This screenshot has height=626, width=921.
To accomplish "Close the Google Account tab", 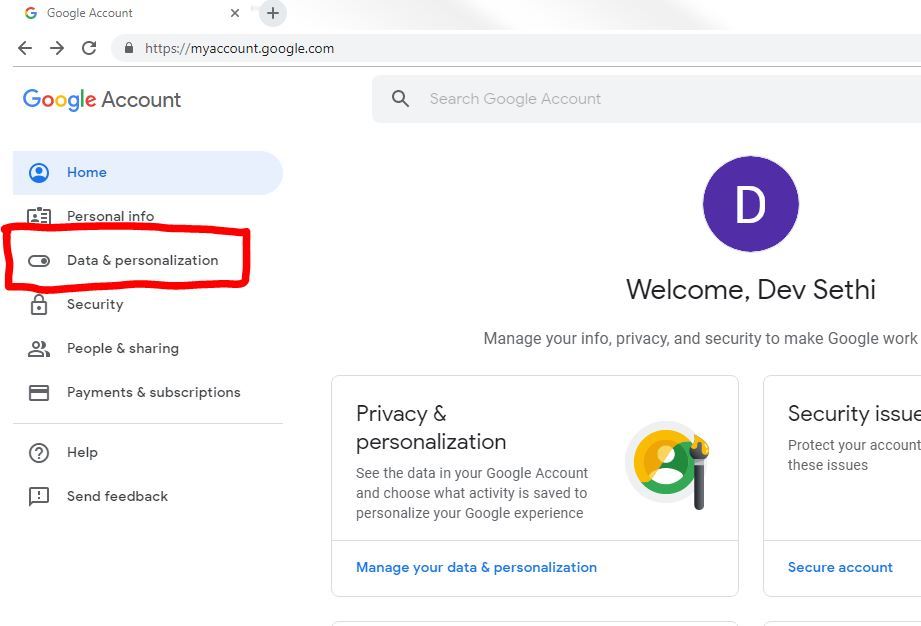I will [x=235, y=13].
